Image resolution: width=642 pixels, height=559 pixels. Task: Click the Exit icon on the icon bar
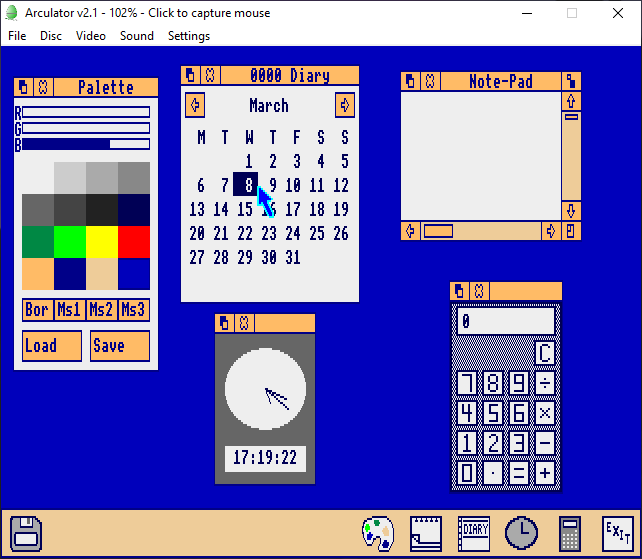point(616,533)
